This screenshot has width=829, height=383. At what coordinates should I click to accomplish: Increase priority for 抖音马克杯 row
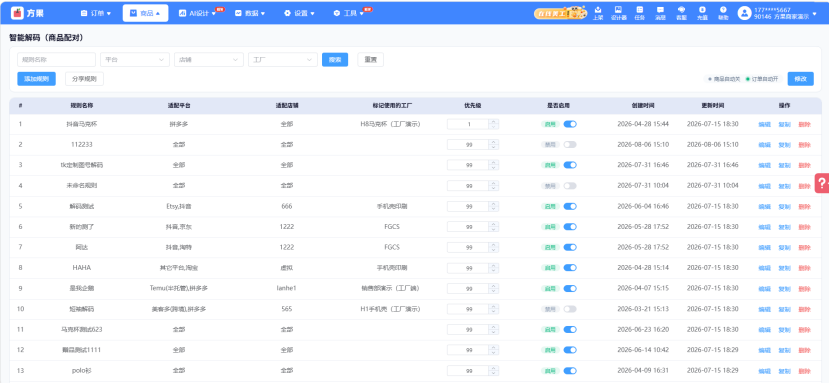point(494,122)
